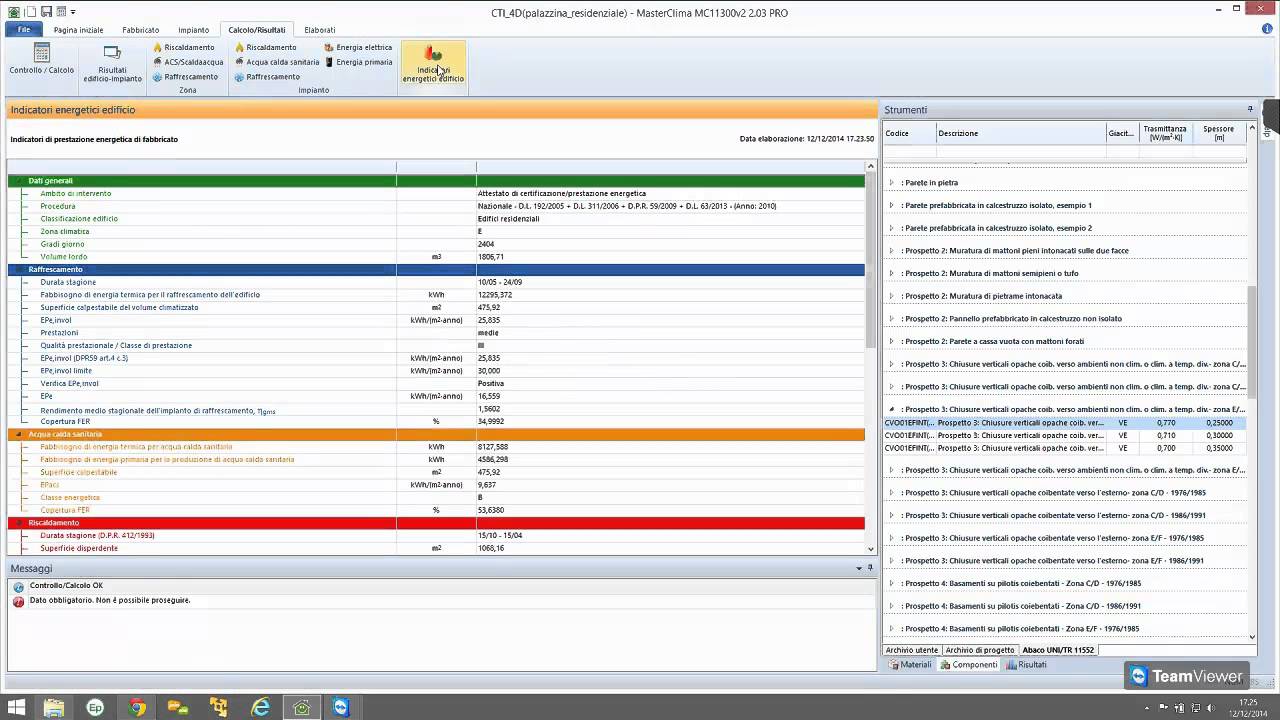Click the save icon in quick access toolbar
The height and width of the screenshot is (720, 1280).
[45, 12]
